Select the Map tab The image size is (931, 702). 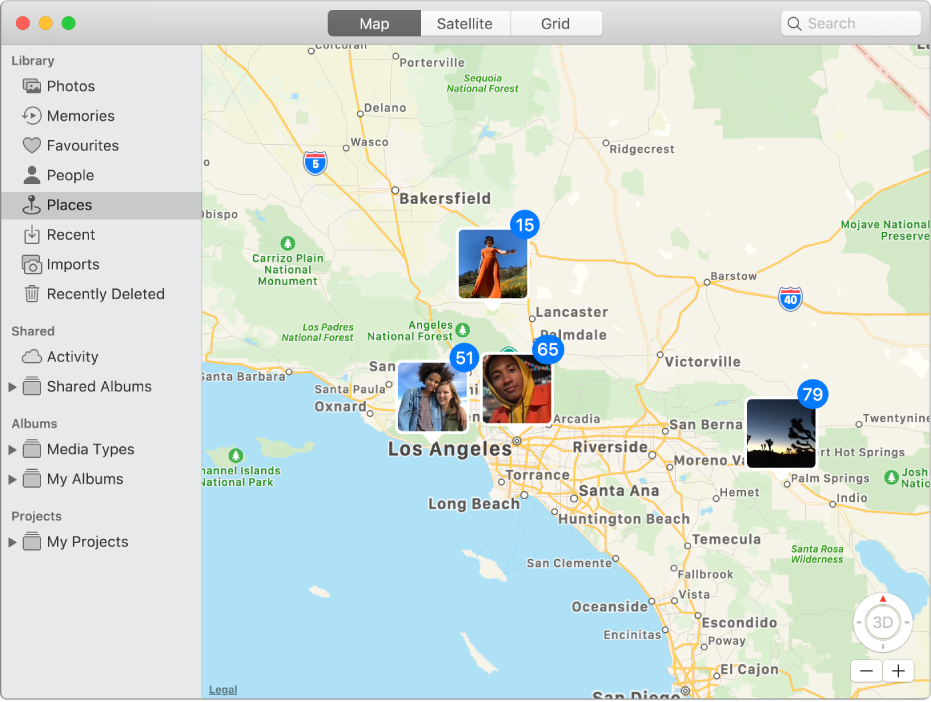point(373,23)
